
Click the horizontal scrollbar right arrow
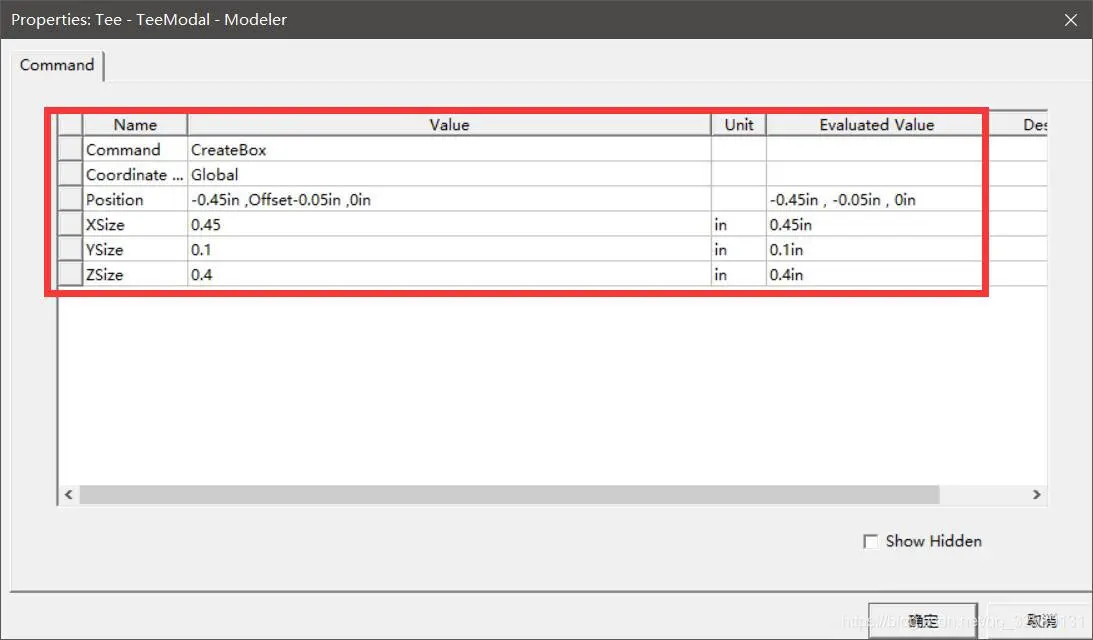pyautogui.click(x=1037, y=494)
